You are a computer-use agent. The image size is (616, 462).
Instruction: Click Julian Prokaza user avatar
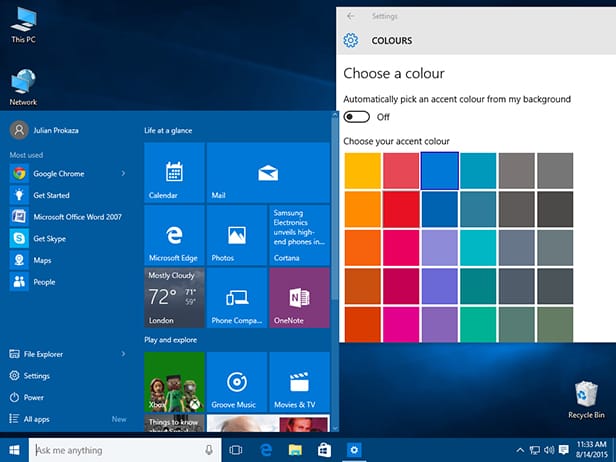(19, 130)
